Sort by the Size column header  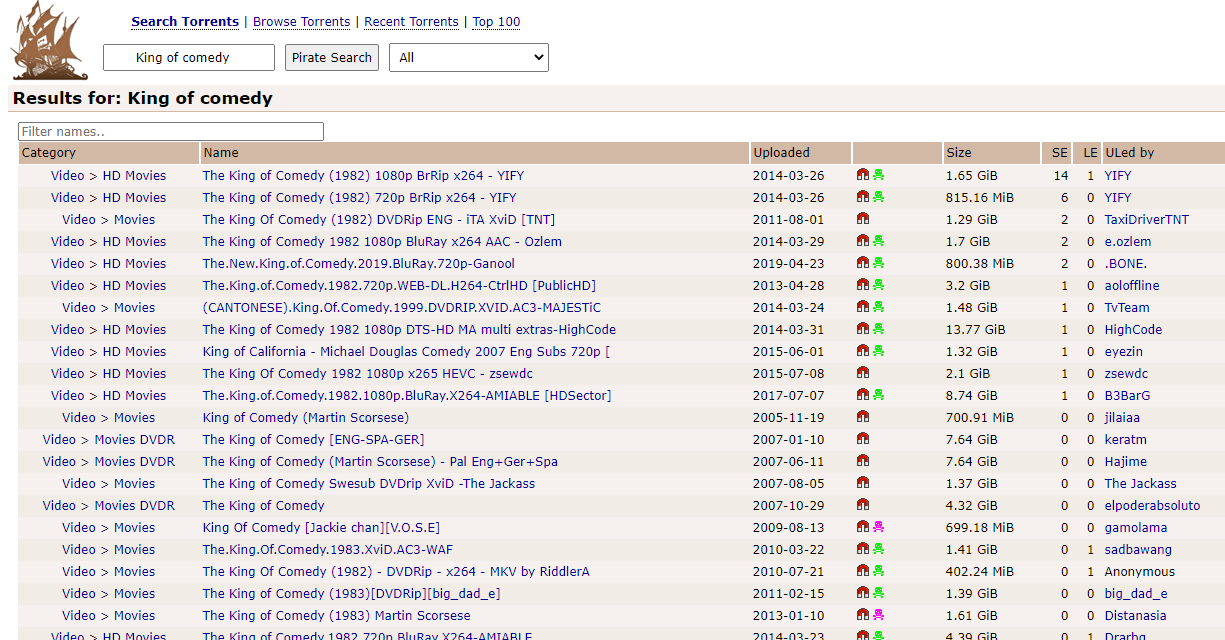pyautogui.click(x=959, y=153)
